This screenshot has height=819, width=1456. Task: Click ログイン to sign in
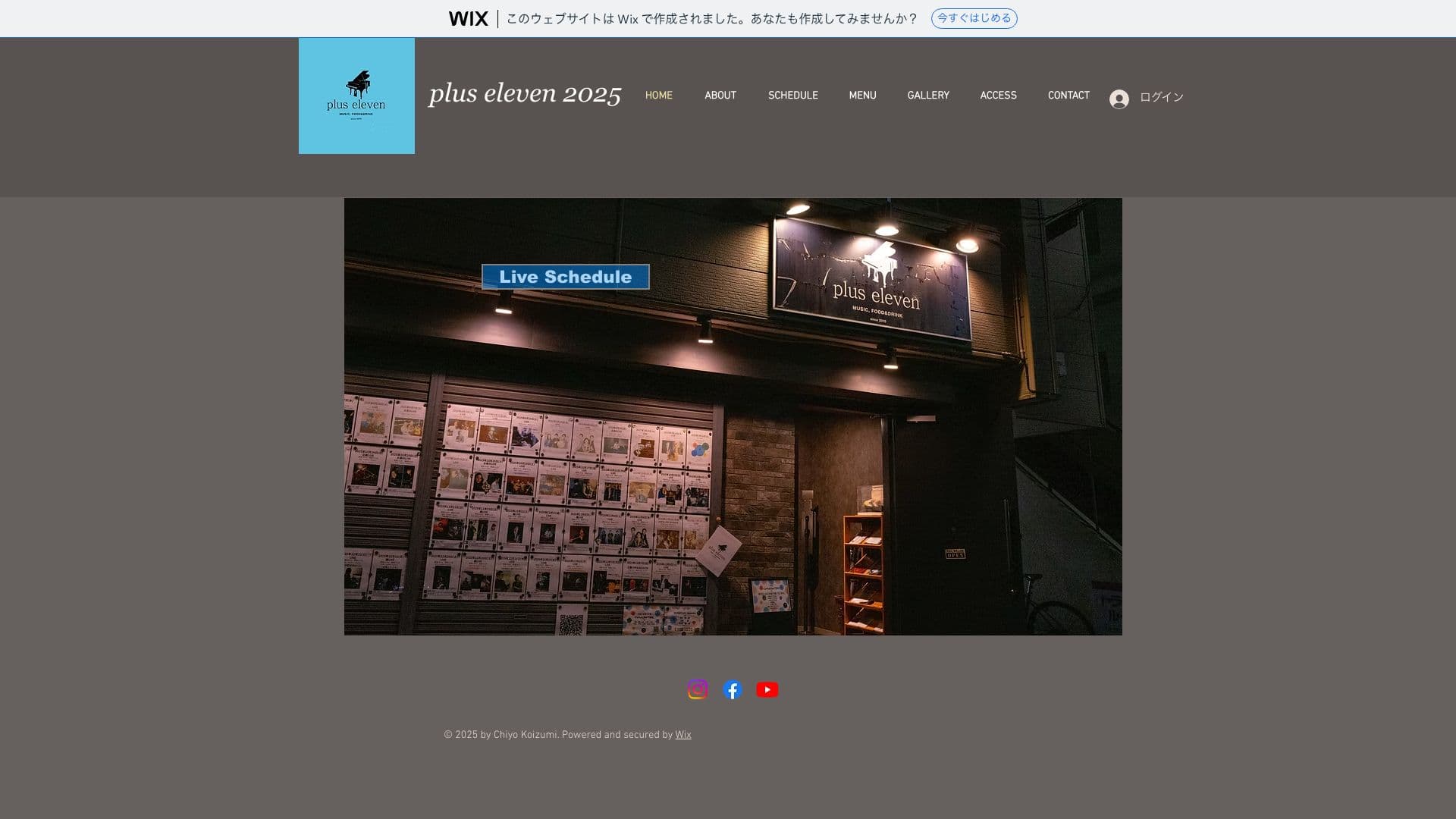[1161, 98]
